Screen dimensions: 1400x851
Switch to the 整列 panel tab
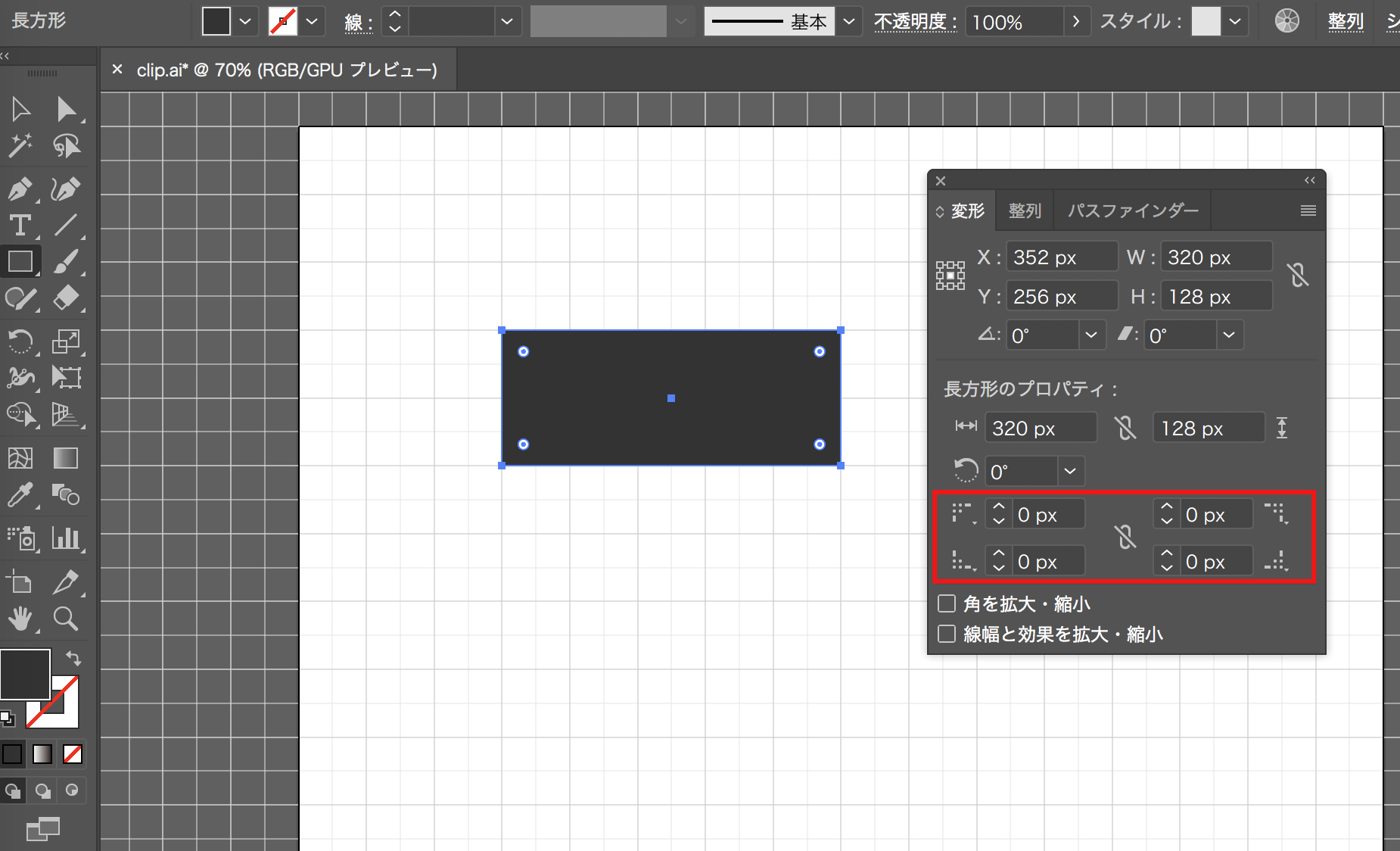point(1025,210)
